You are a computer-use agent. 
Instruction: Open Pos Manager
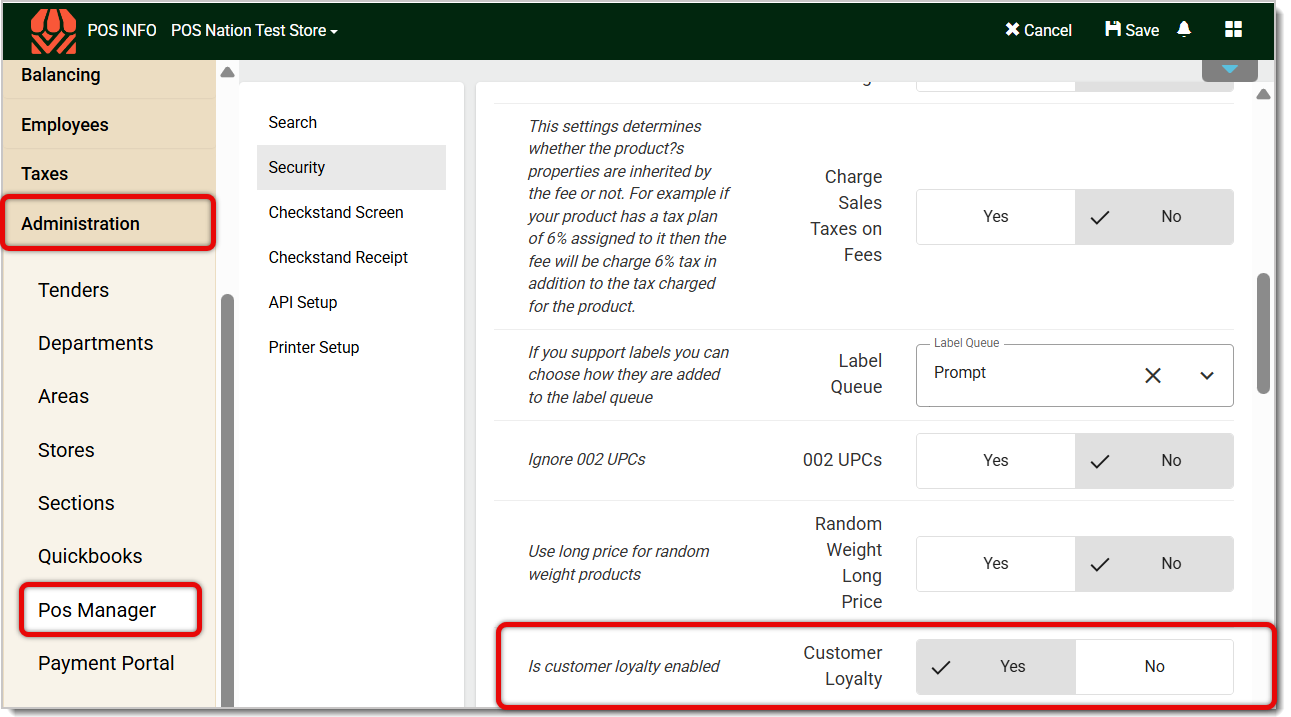(x=97, y=610)
